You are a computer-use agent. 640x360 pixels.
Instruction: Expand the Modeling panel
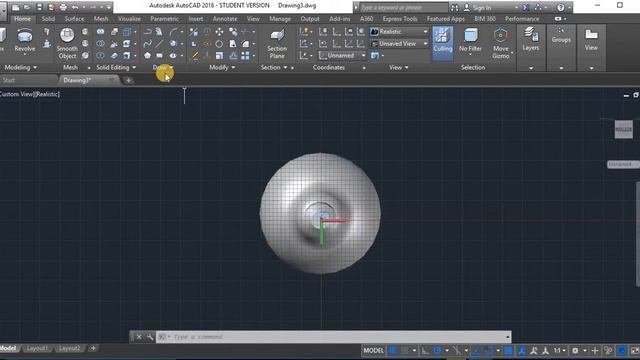tap(21, 67)
